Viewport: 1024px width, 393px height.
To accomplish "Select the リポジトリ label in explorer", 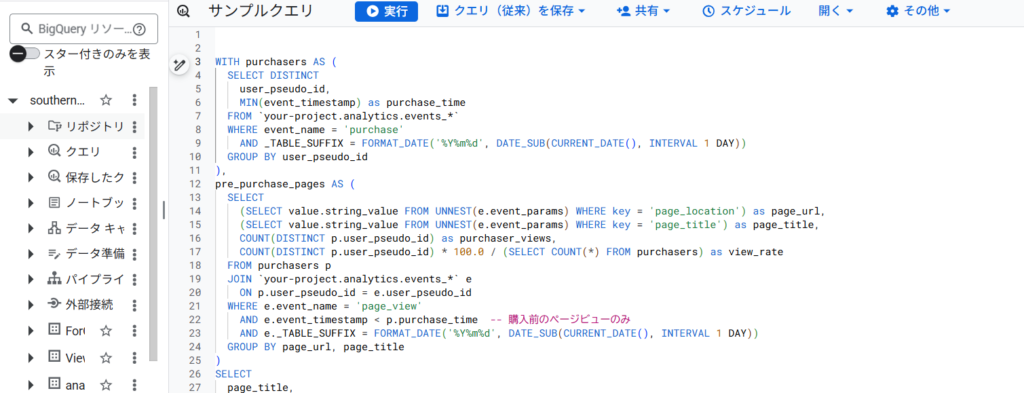I will pyautogui.click(x=95, y=126).
